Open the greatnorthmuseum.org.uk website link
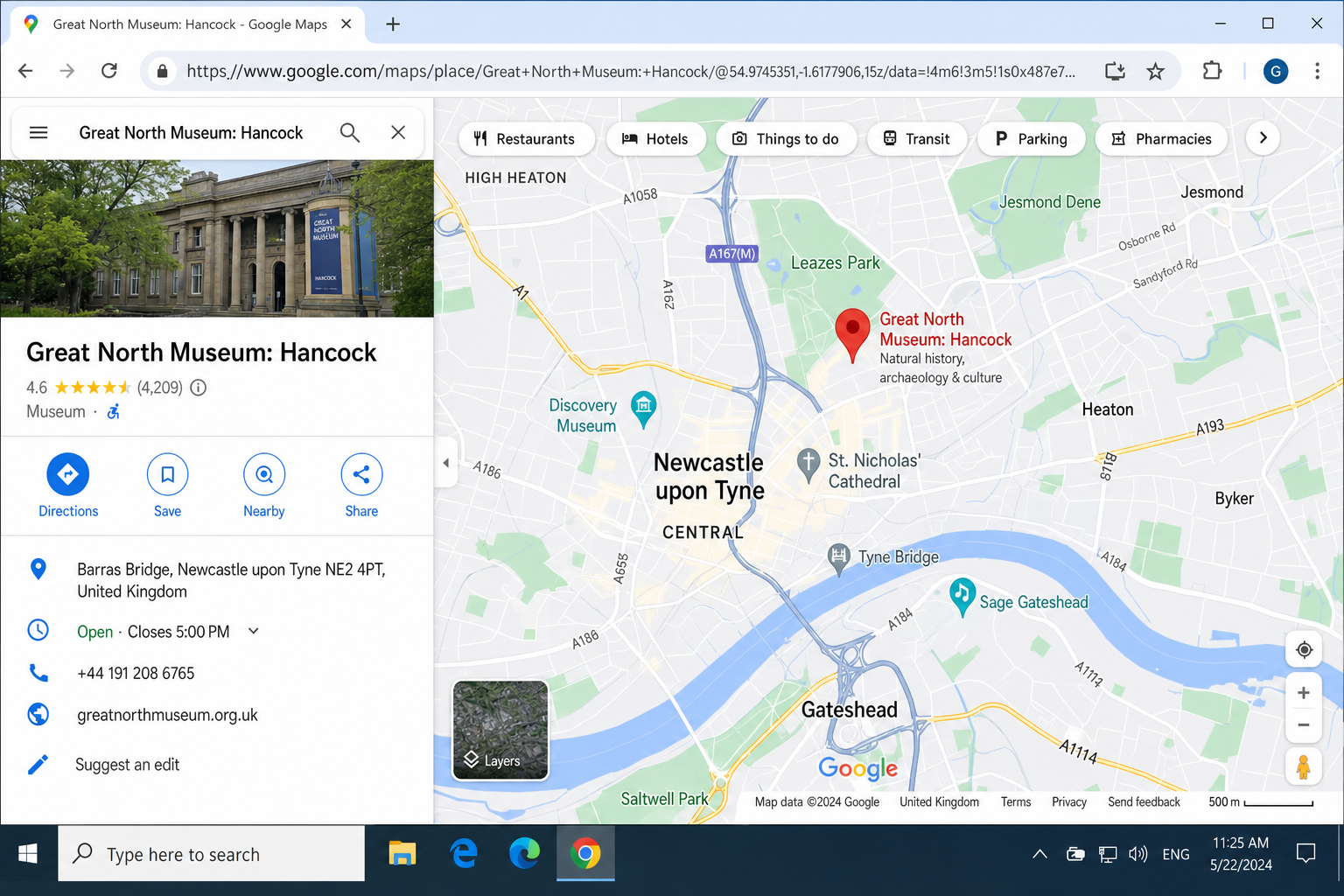The width and height of the screenshot is (1344, 896). click(167, 715)
